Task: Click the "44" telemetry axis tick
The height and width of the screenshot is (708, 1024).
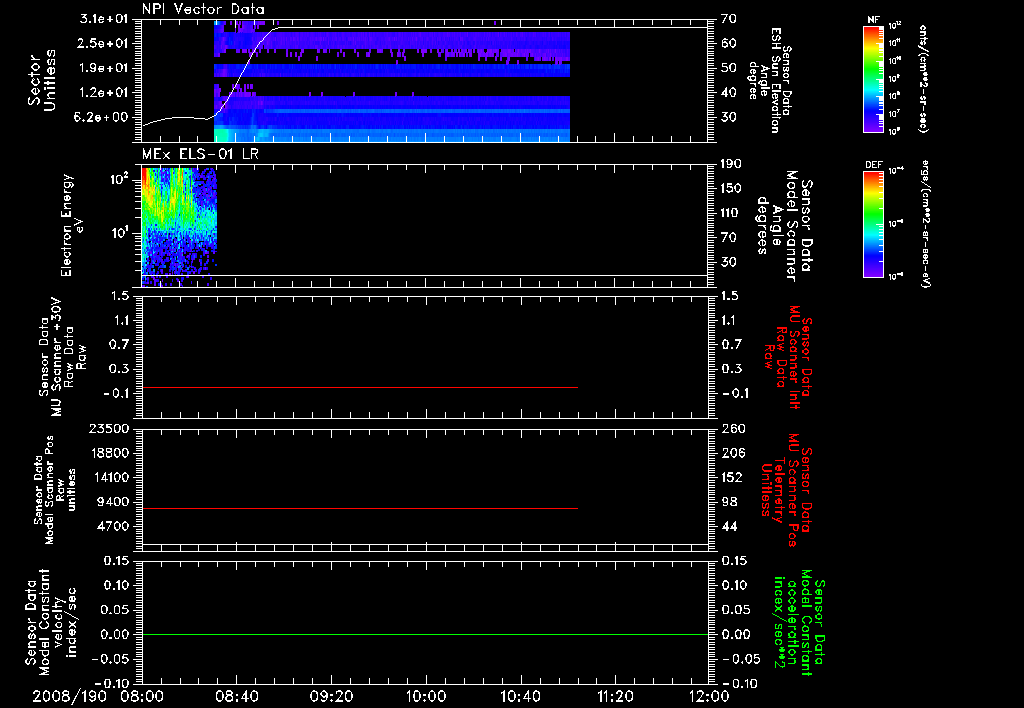Action: tap(729, 526)
